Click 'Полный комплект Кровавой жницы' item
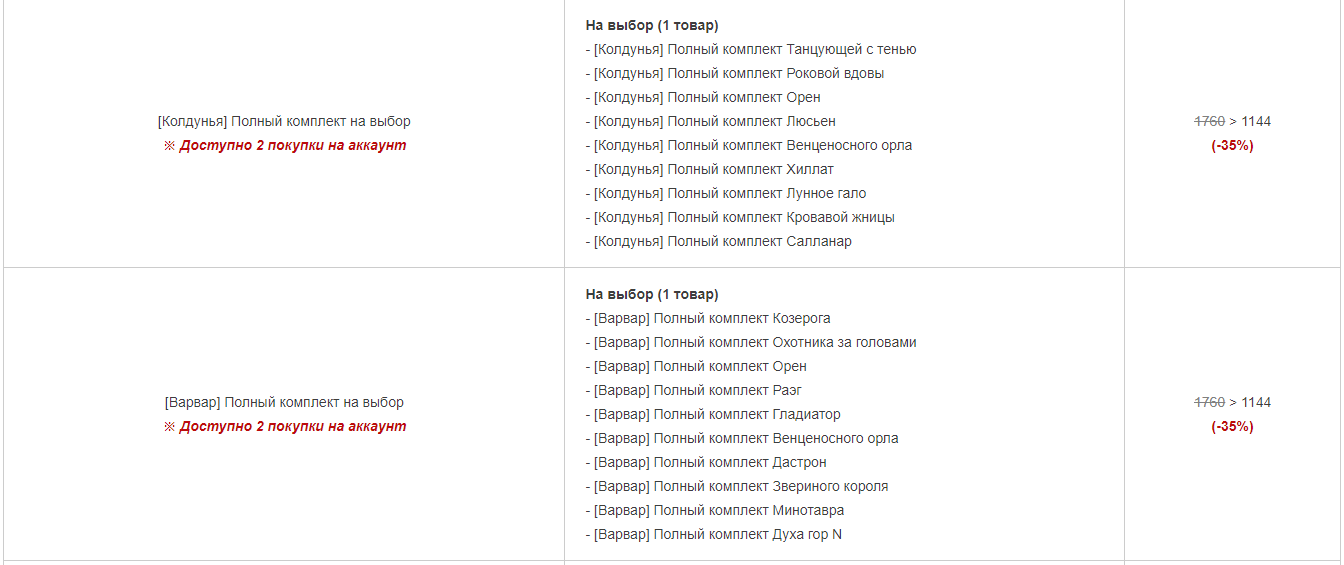This screenshot has height=565, width=1344. pos(740,217)
